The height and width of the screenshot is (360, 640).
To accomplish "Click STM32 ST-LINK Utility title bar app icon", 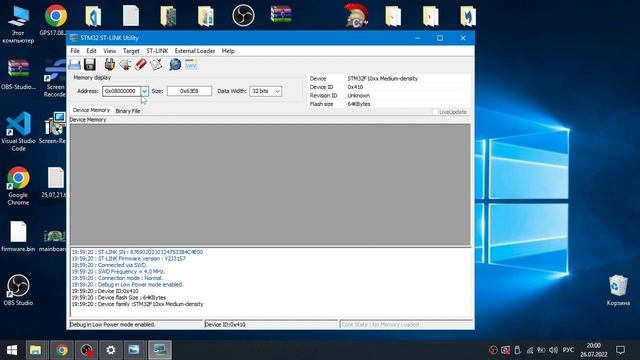I will click(74, 38).
